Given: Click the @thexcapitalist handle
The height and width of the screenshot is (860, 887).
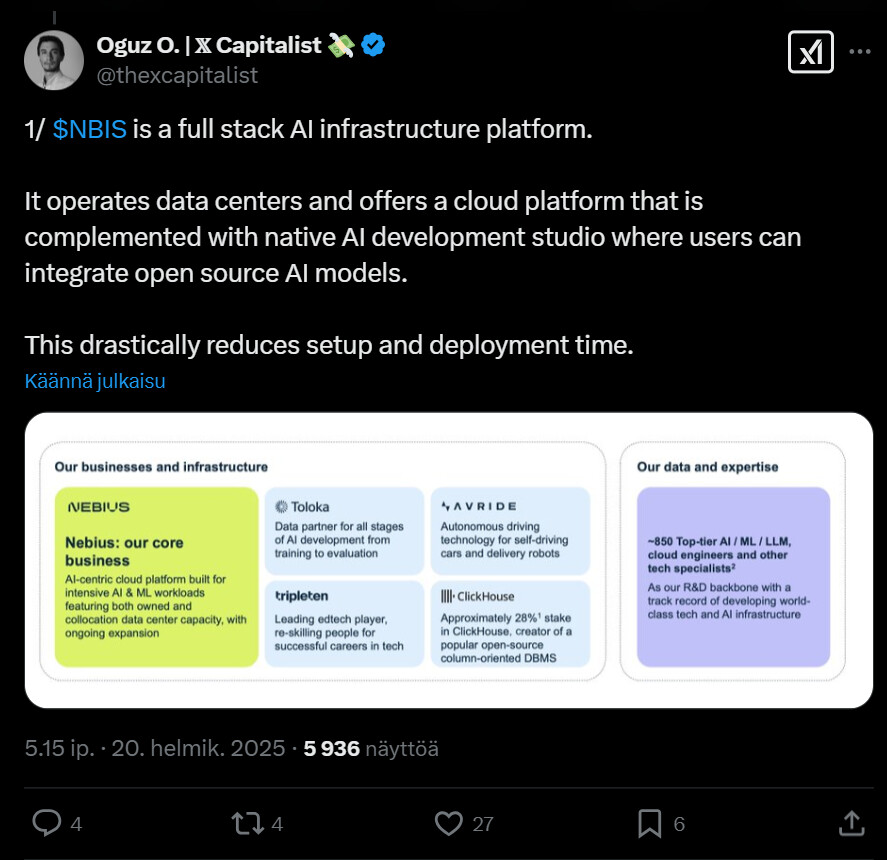Looking at the screenshot, I should [177, 75].
